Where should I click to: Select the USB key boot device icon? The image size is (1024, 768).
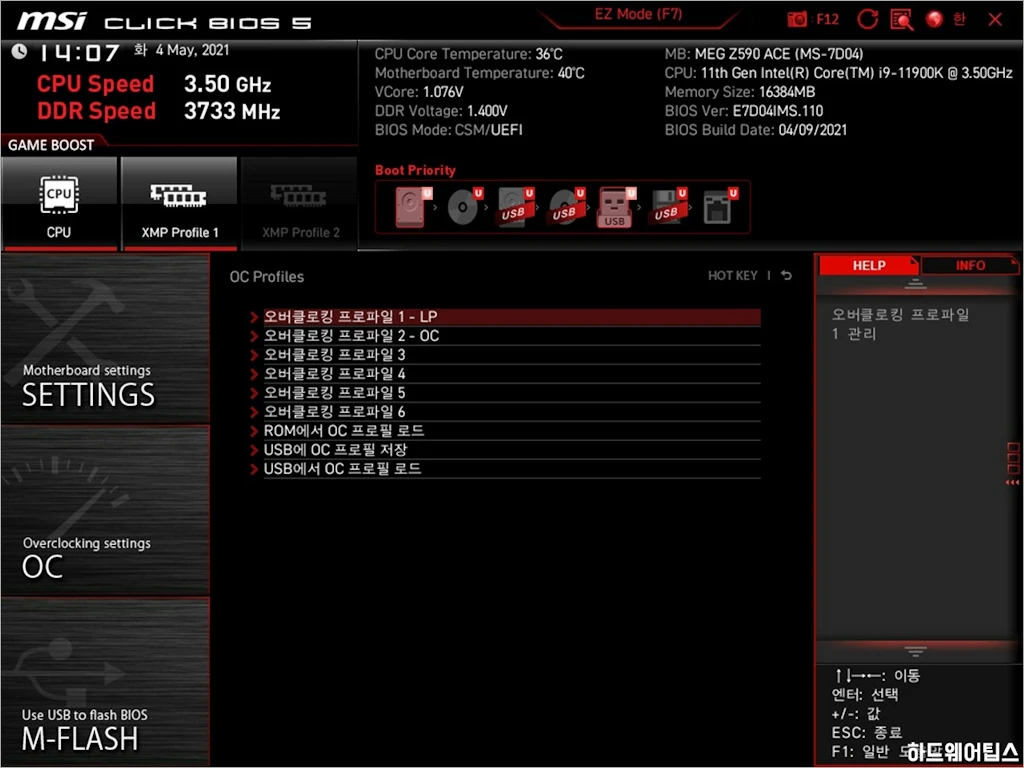pos(616,207)
